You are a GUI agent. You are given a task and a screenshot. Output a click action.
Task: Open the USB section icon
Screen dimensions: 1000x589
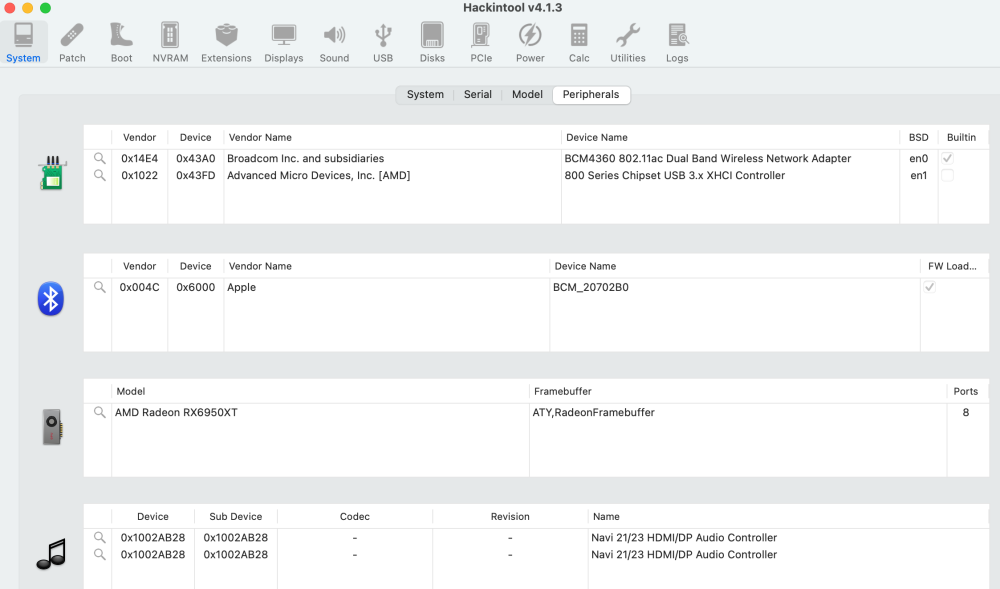(383, 43)
